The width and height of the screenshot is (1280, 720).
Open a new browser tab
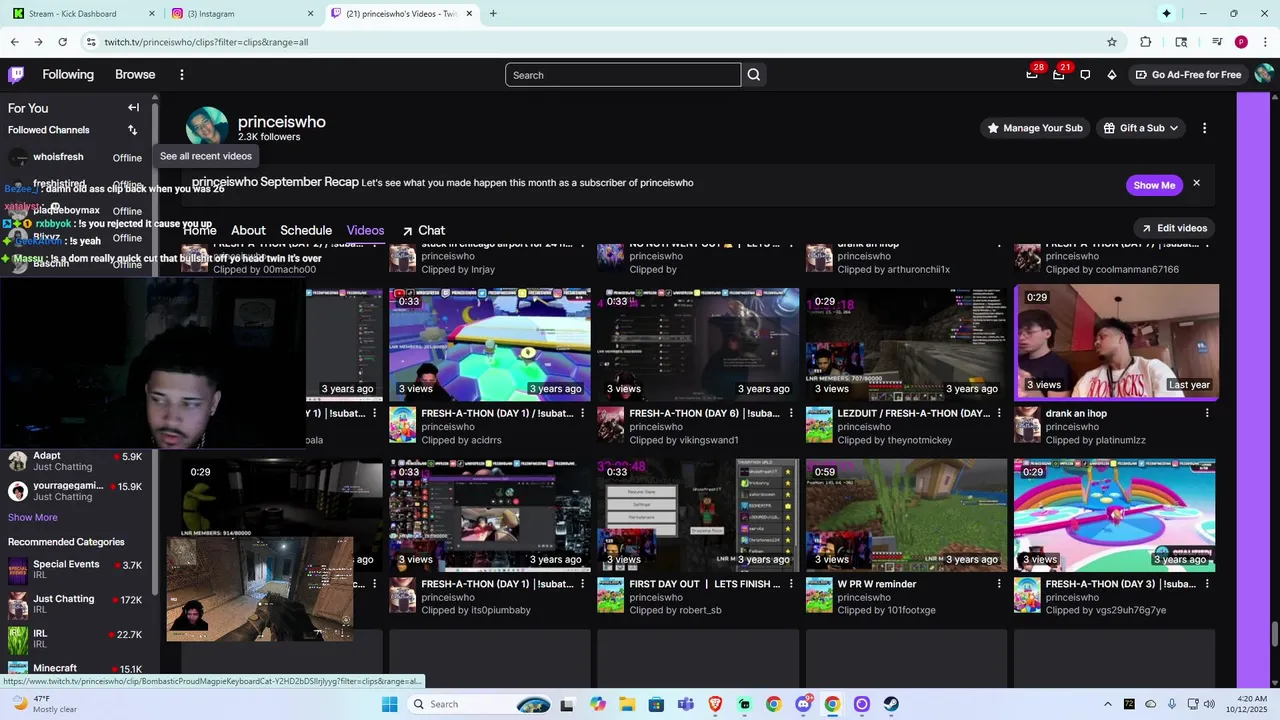493,13
